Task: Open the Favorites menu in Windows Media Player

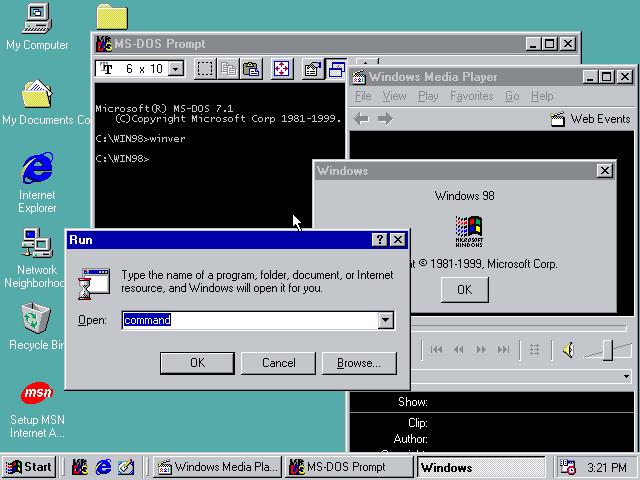Action: tap(471, 96)
